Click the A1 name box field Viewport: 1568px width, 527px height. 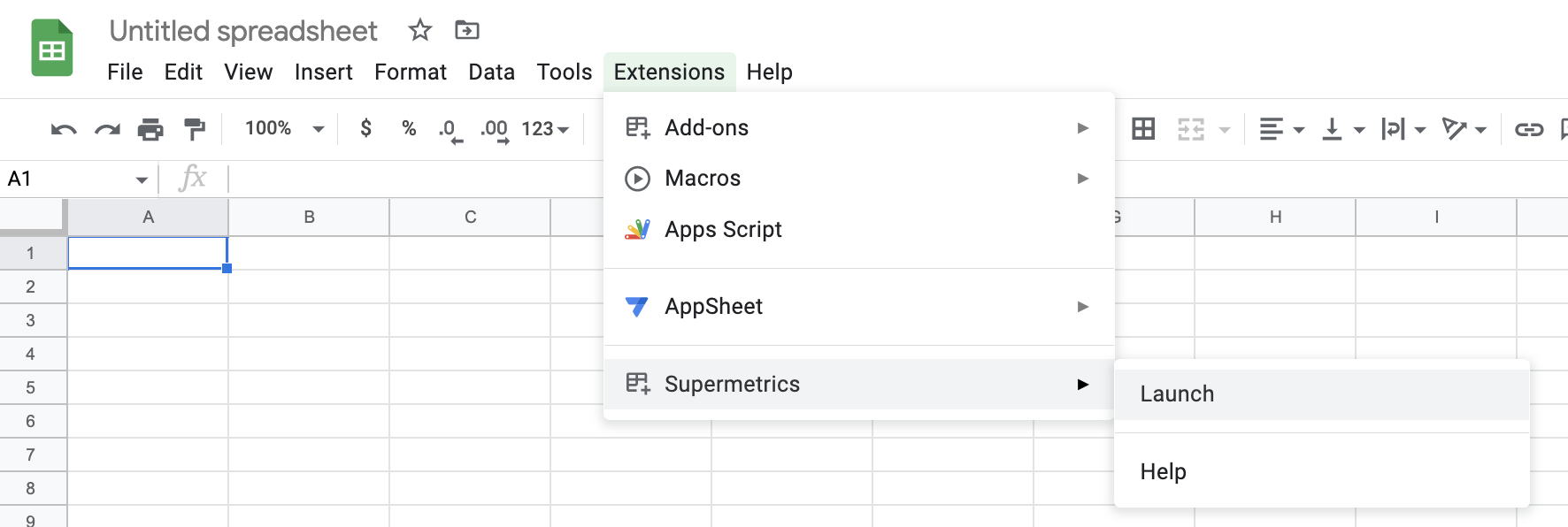(66, 179)
